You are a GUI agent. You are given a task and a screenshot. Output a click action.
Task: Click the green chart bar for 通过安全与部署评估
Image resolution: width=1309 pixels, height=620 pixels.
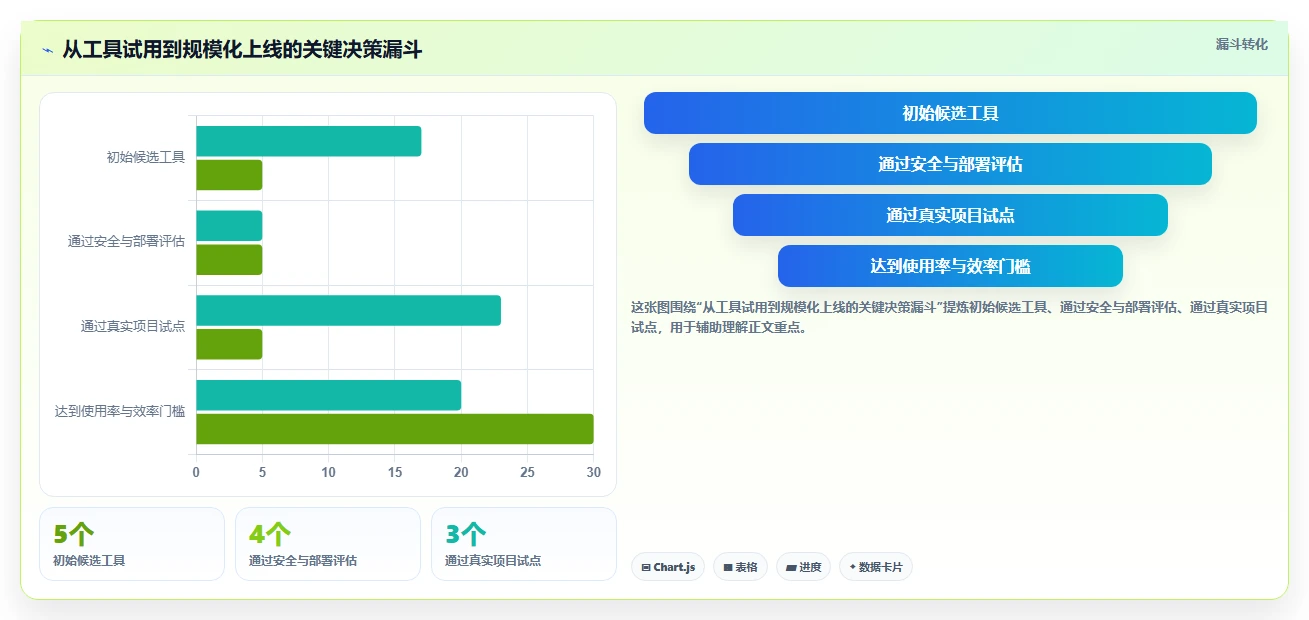[229, 259]
